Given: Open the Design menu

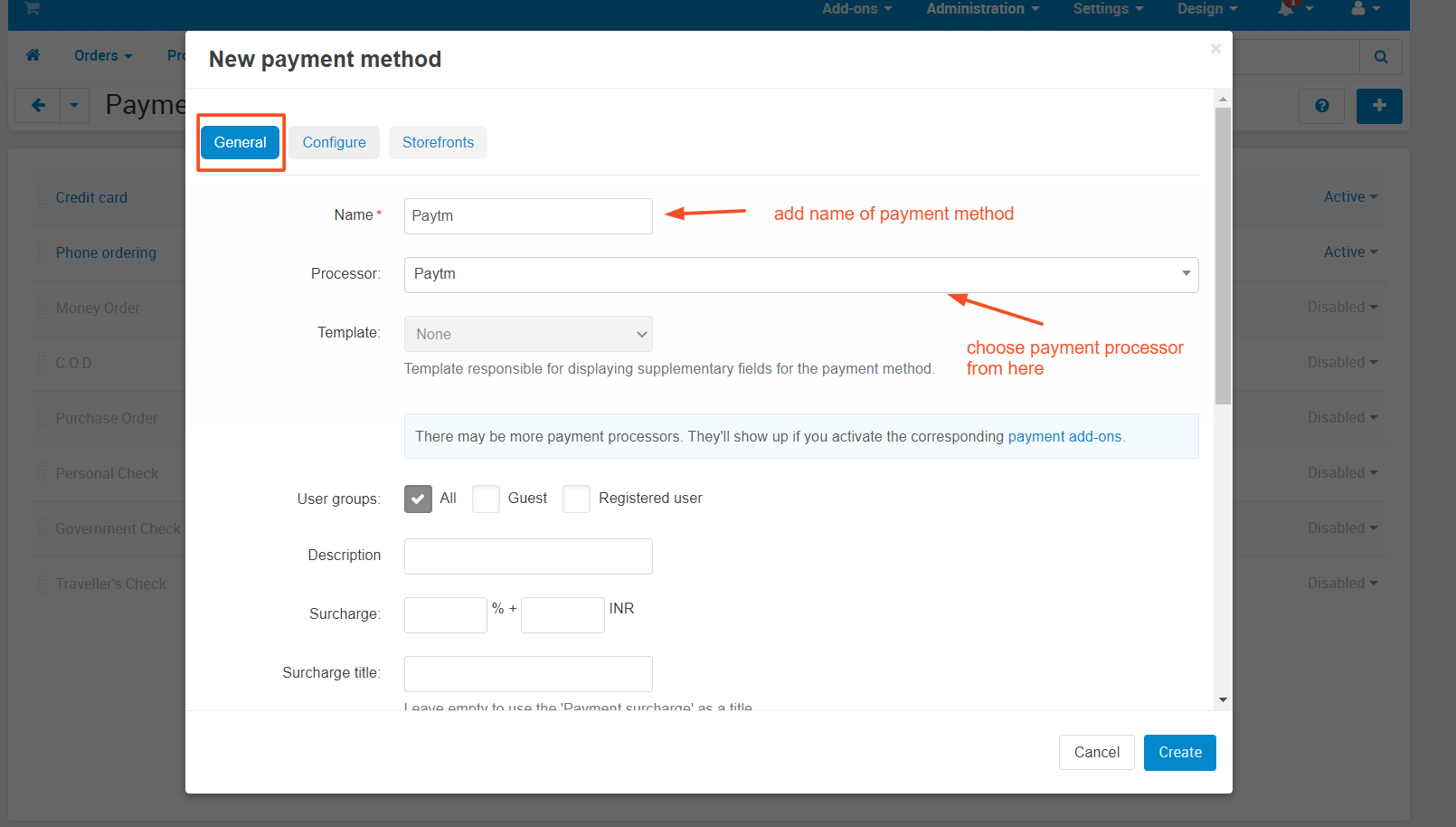Looking at the screenshot, I should (x=1207, y=8).
